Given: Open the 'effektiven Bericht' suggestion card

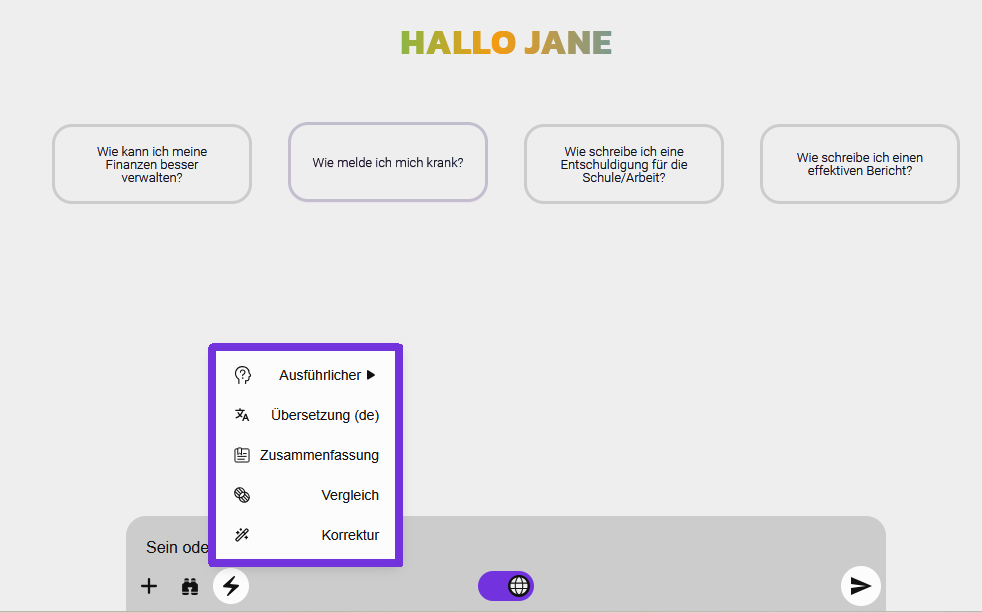Looking at the screenshot, I should pyautogui.click(x=860, y=164).
